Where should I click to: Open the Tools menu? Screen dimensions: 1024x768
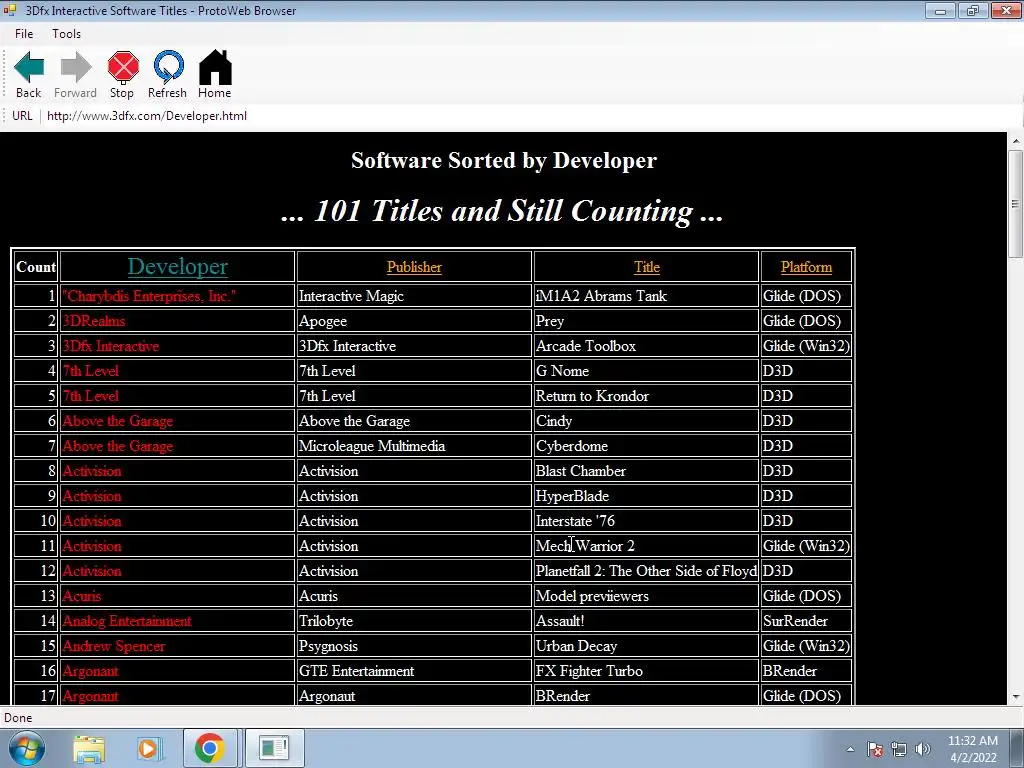[x=67, y=34]
